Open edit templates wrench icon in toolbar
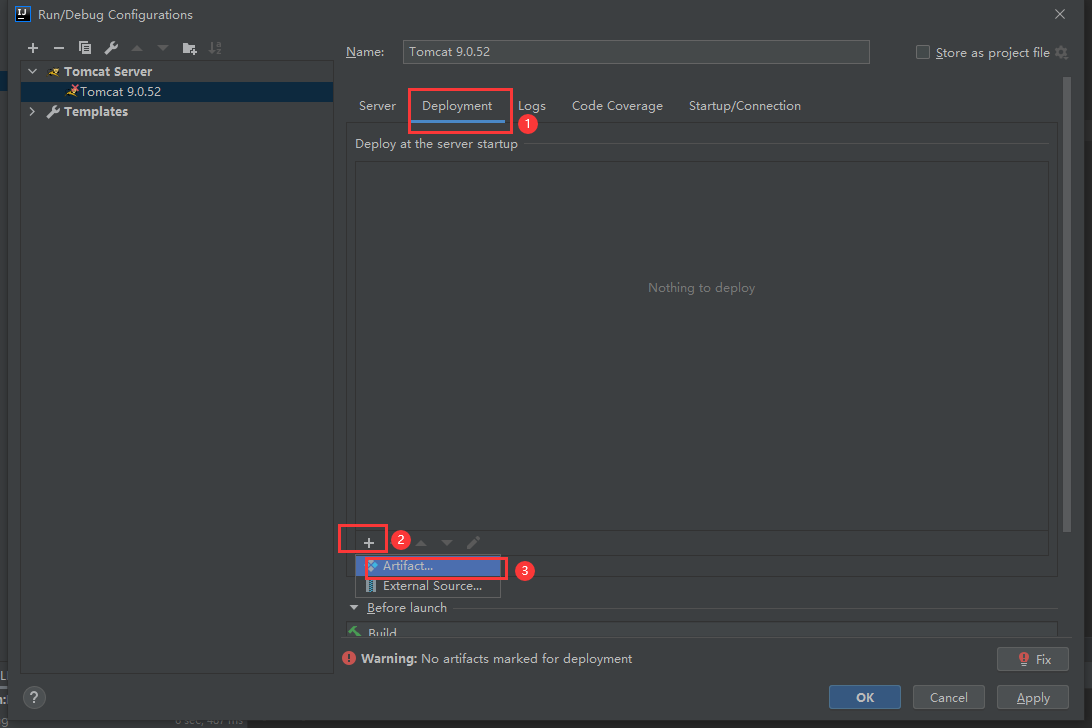Screen dimensions: 1092x728 tap(111, 48)
